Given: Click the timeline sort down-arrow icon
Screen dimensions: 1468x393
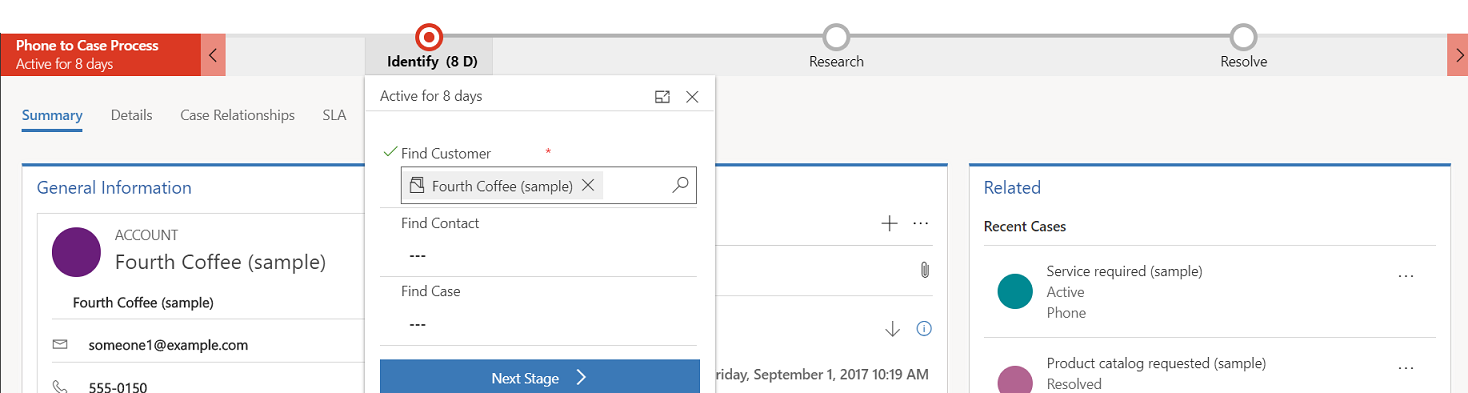Looking at the screenshot, I should pyautogui.click(x=893, y=328).
